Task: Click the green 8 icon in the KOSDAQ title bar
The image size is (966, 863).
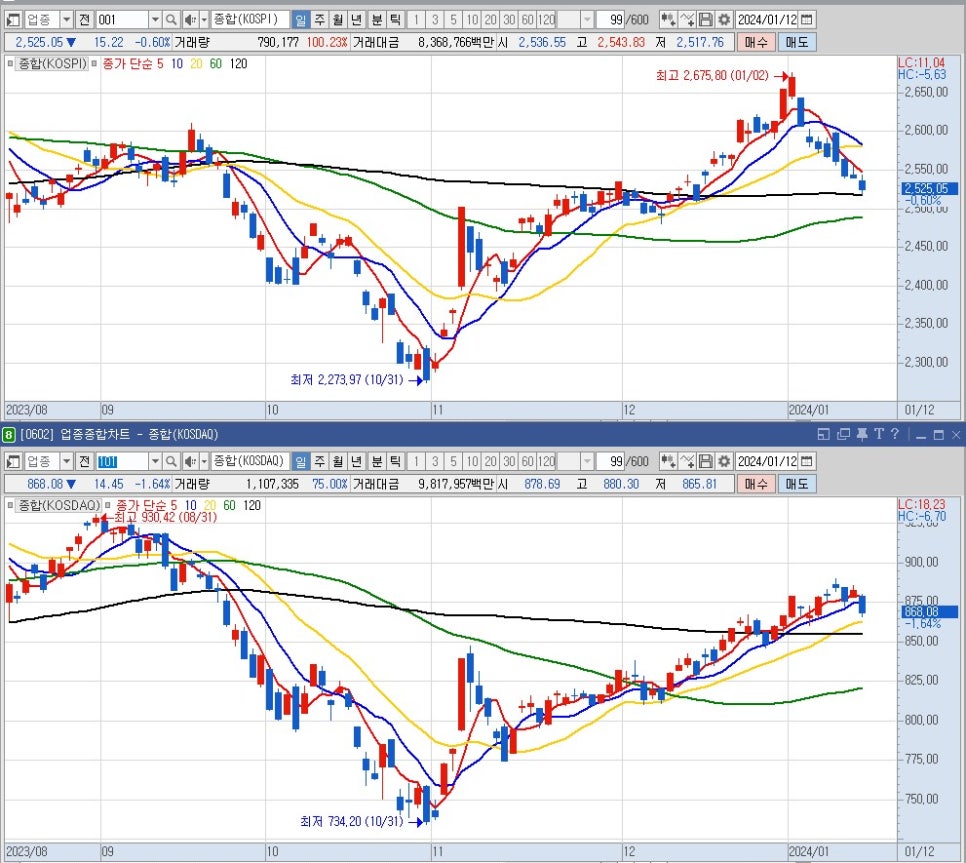Action: coord(8,435)
